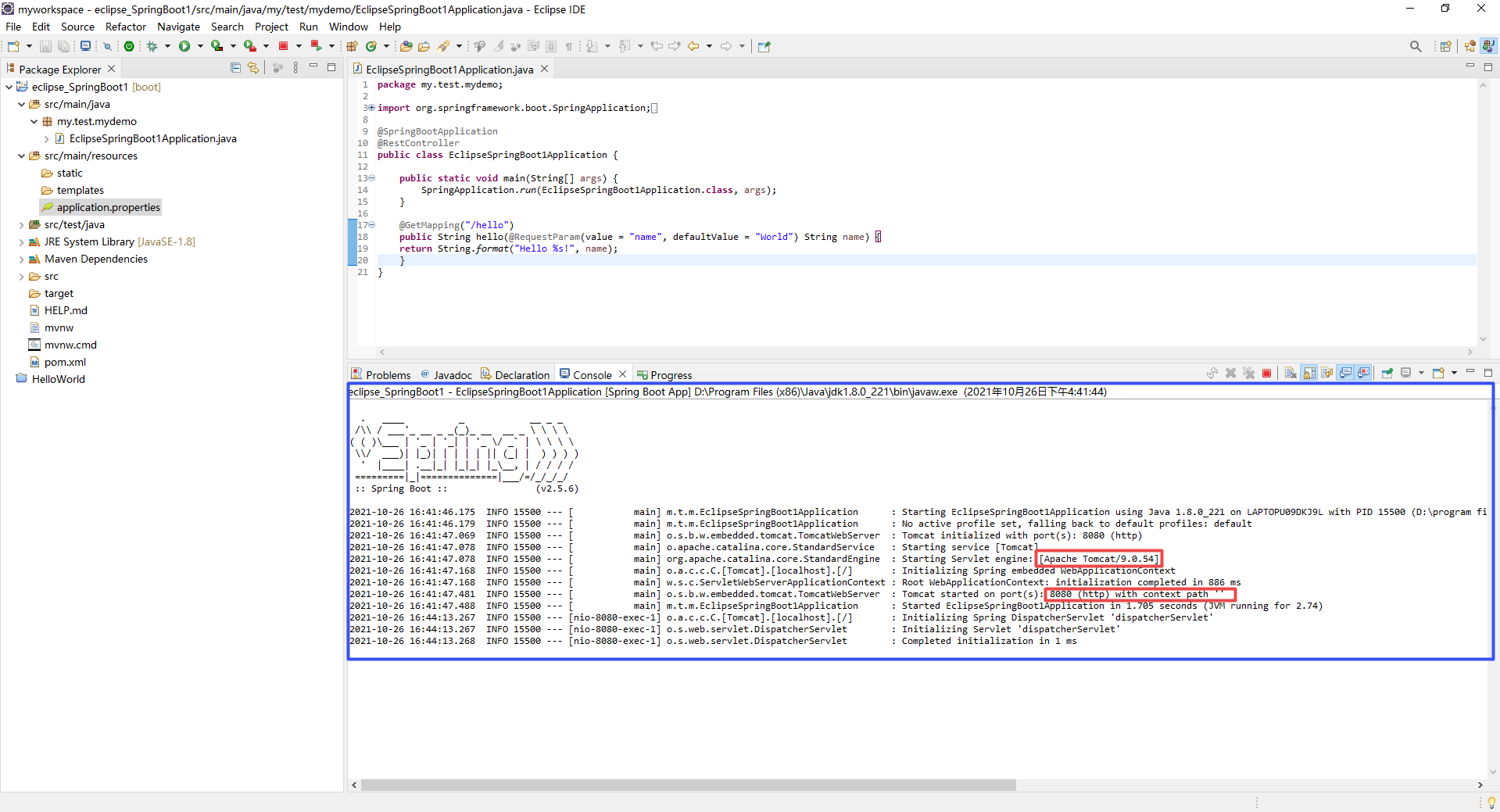
Task: Click the Open Perspective icon
Action: click(x=1446, y=46)
